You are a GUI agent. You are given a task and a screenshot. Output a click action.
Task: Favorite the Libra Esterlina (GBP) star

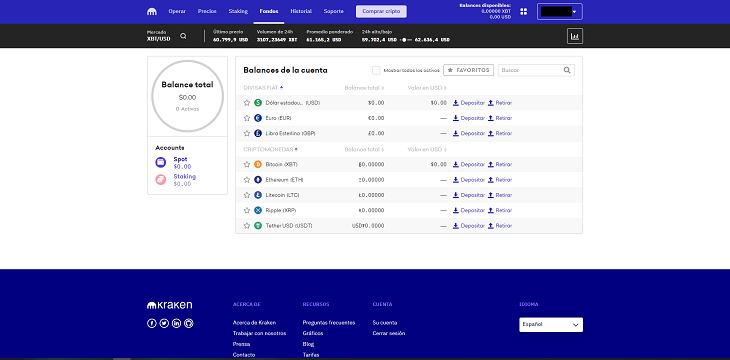(x=247, y=133)
